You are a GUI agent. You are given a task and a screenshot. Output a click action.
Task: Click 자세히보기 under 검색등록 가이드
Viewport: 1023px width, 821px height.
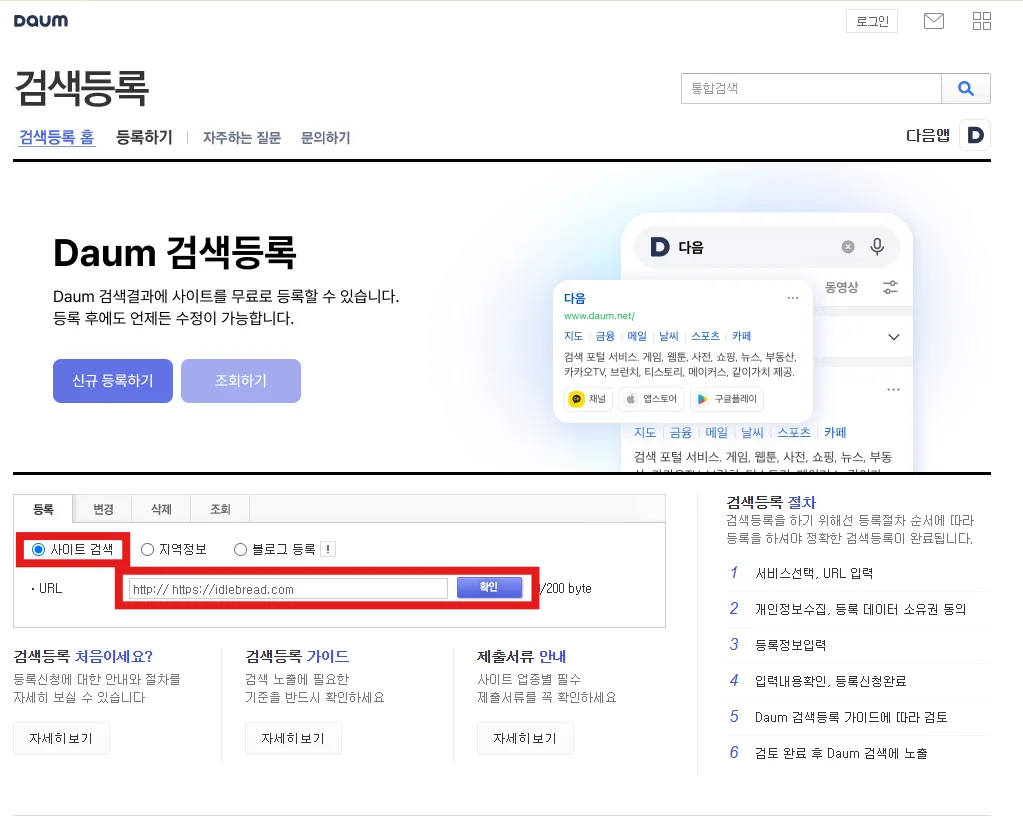pos(293,738)
